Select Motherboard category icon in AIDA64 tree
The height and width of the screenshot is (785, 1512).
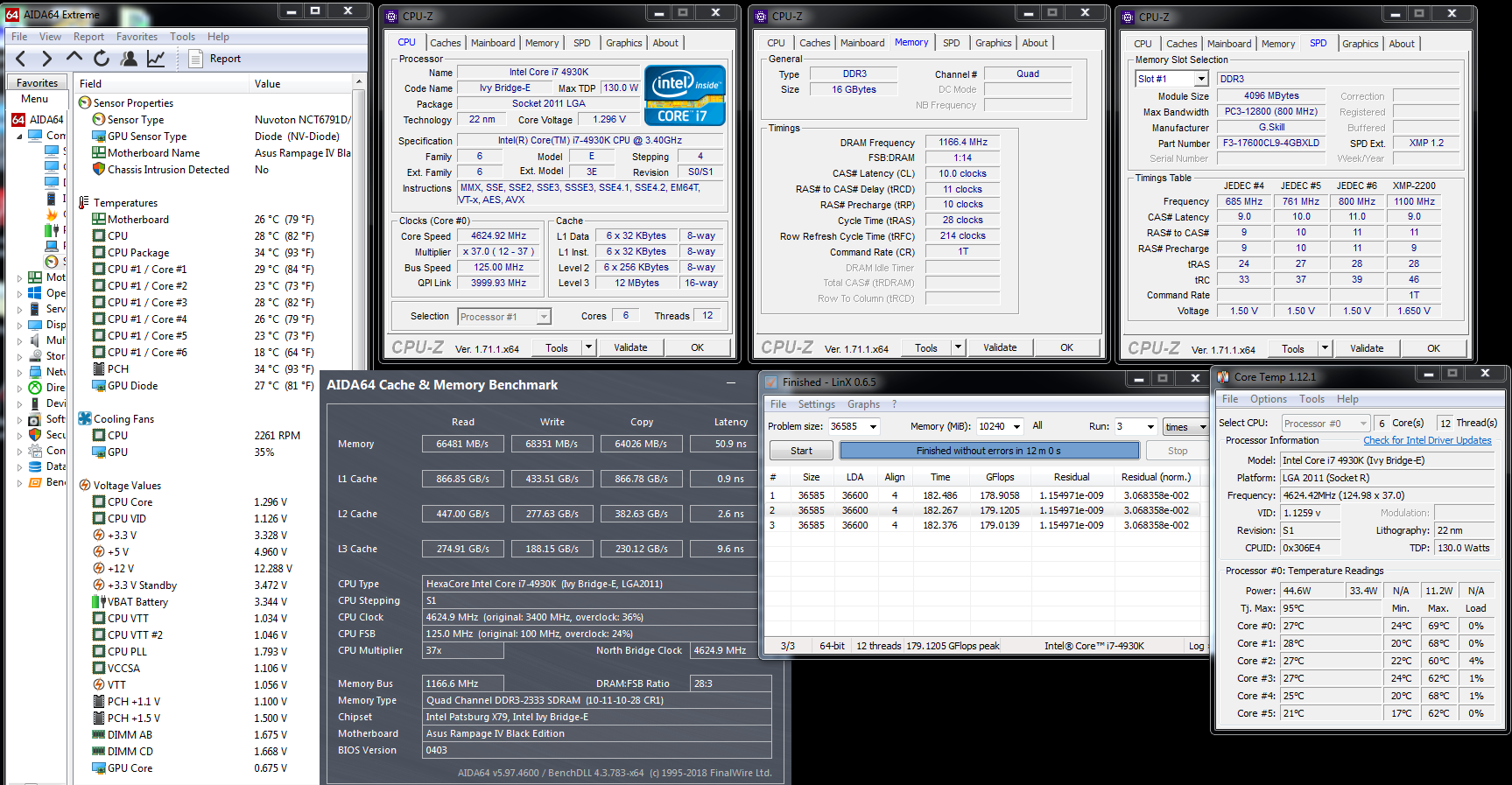pyautogui.click(x=35, y=277)
